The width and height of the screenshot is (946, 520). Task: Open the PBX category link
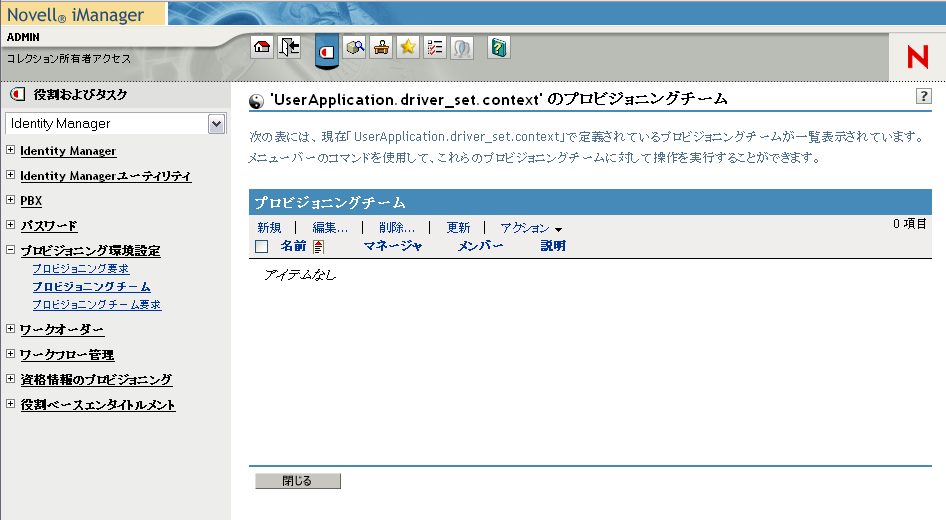point(31,200)
